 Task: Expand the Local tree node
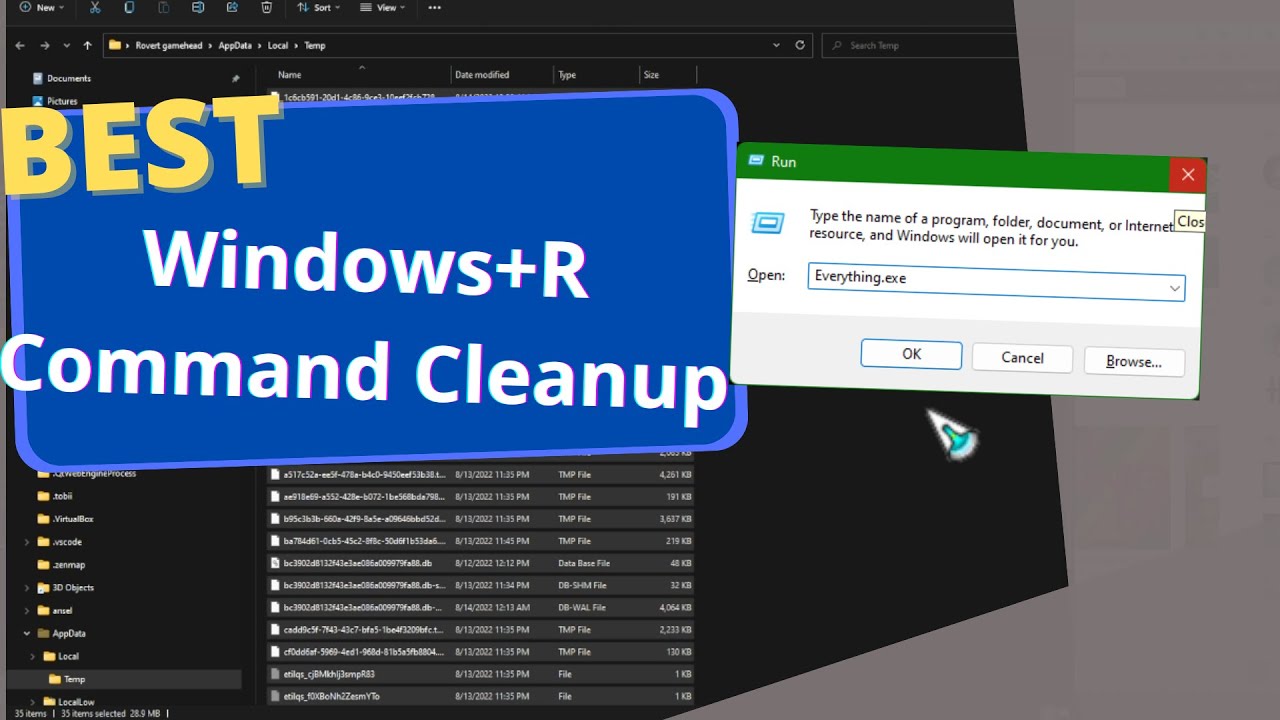33,656
